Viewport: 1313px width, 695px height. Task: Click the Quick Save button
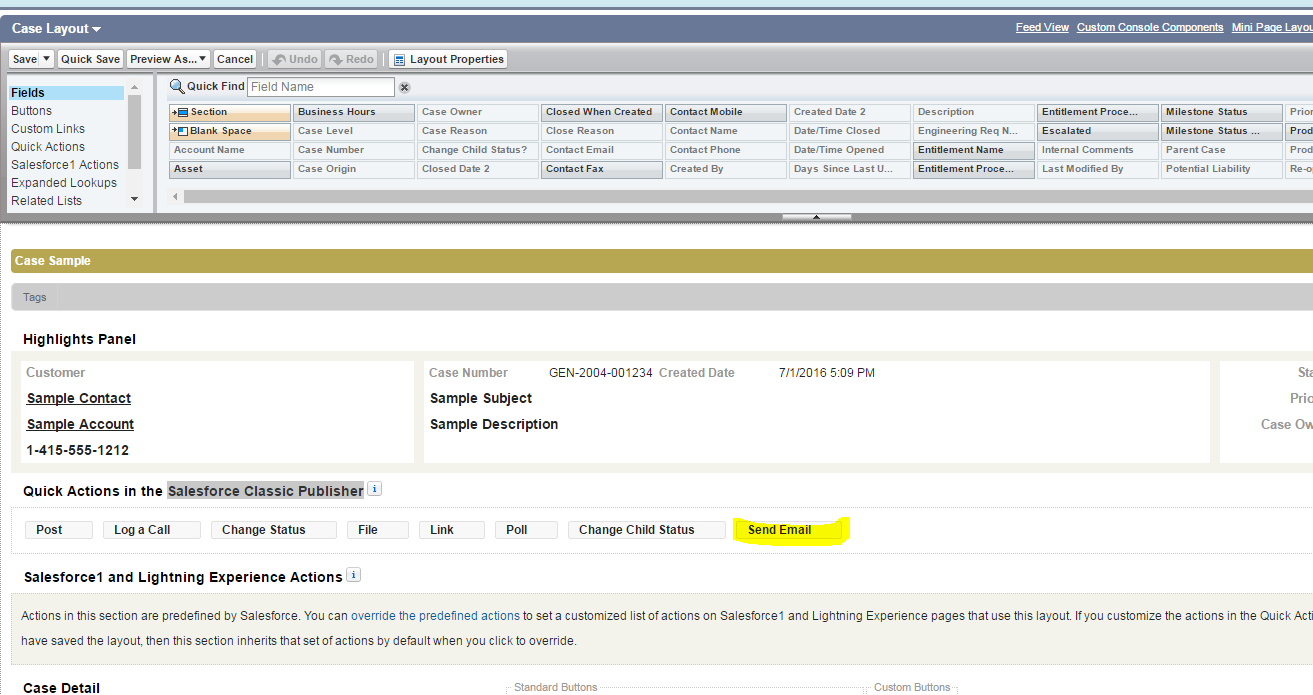(90, 59)
